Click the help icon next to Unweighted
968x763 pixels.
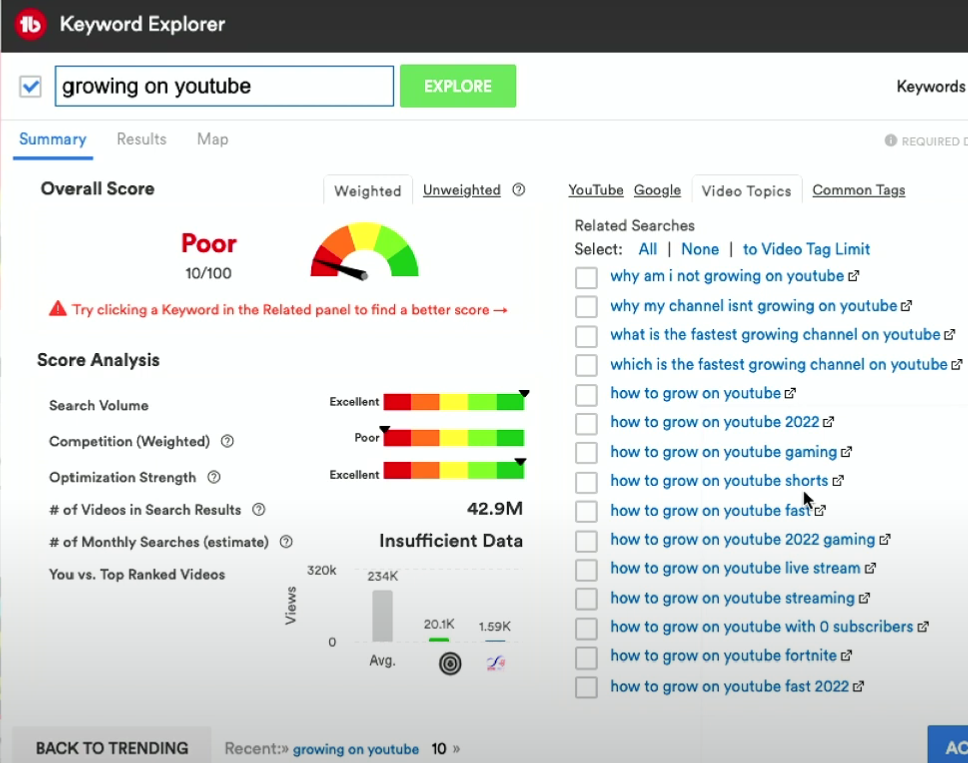click(519, 190)
